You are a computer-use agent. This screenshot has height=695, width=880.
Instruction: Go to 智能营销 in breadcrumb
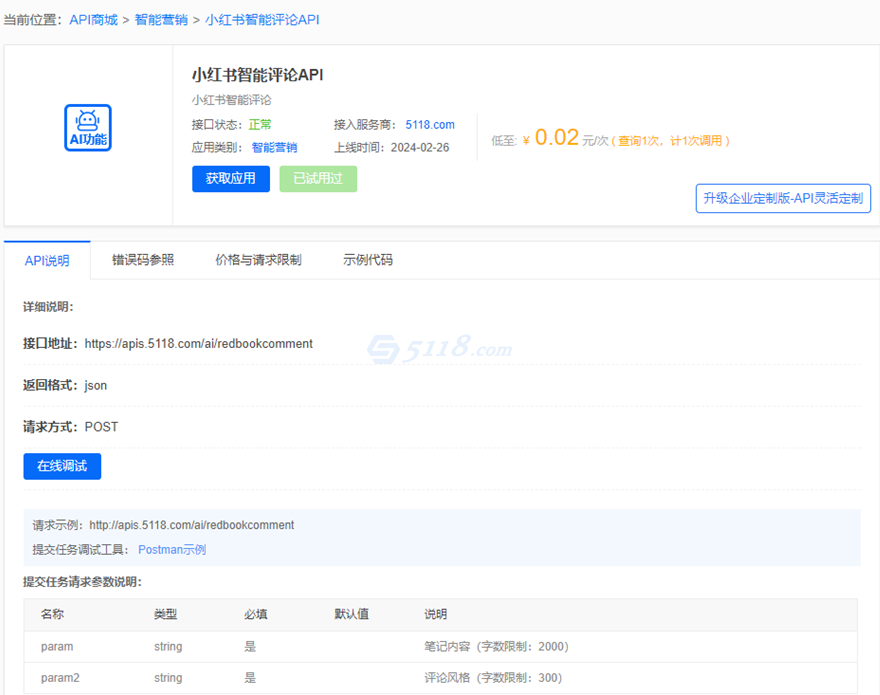[161, 20]
